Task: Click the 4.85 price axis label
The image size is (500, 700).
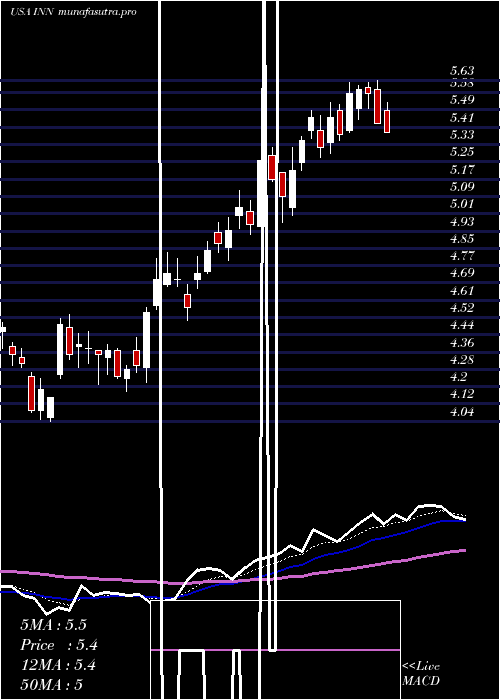Action: click(462, 239)
